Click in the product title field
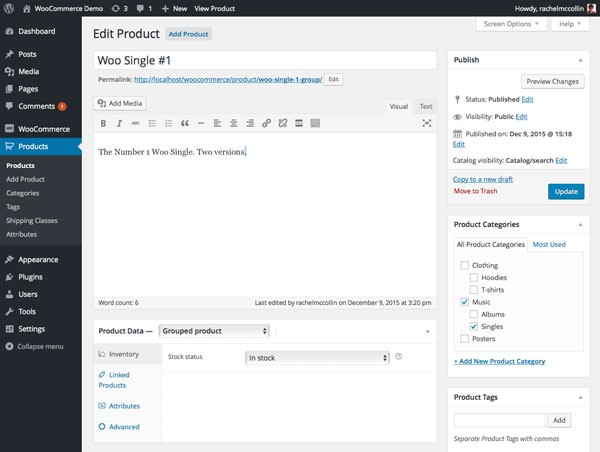 (x=265, y=60)
